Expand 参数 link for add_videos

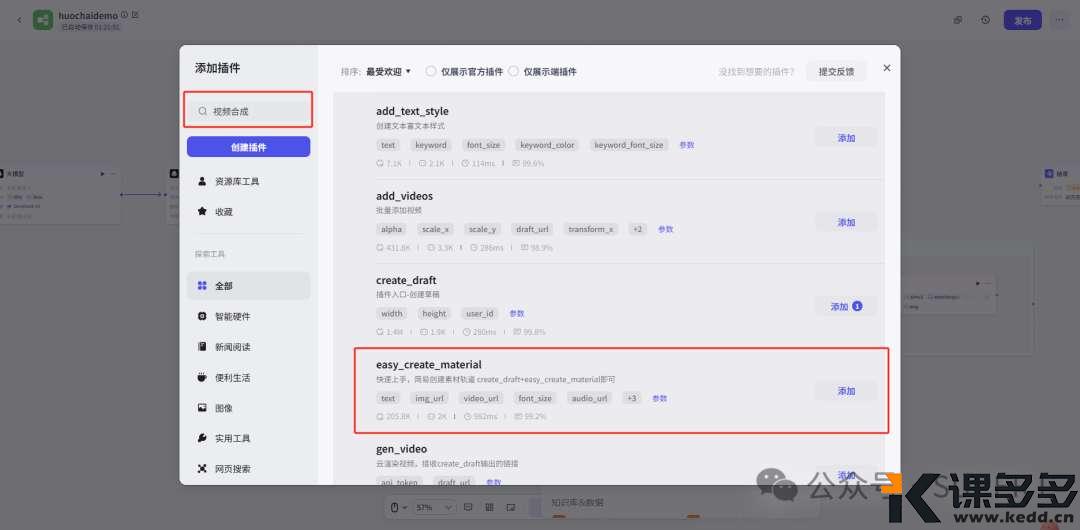point(665,230)
